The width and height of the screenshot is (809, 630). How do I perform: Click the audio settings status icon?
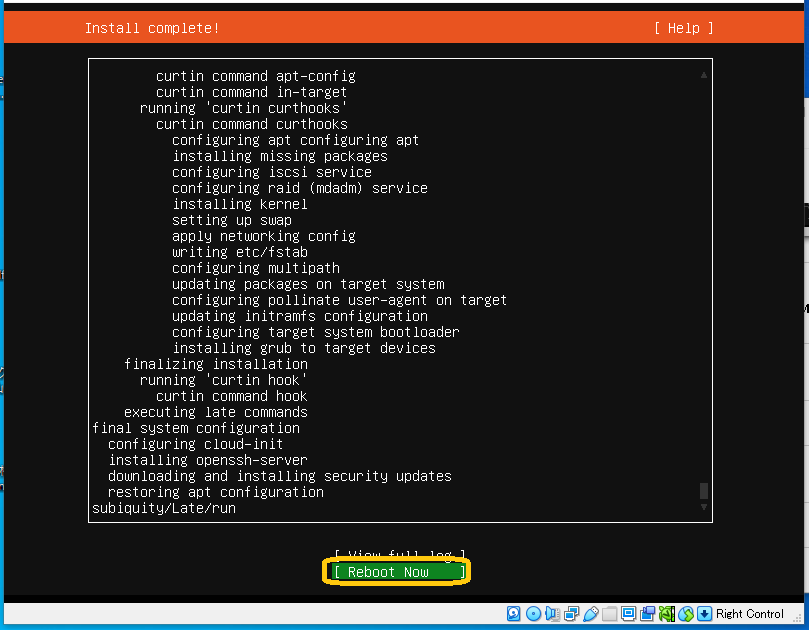pos(552,614)
